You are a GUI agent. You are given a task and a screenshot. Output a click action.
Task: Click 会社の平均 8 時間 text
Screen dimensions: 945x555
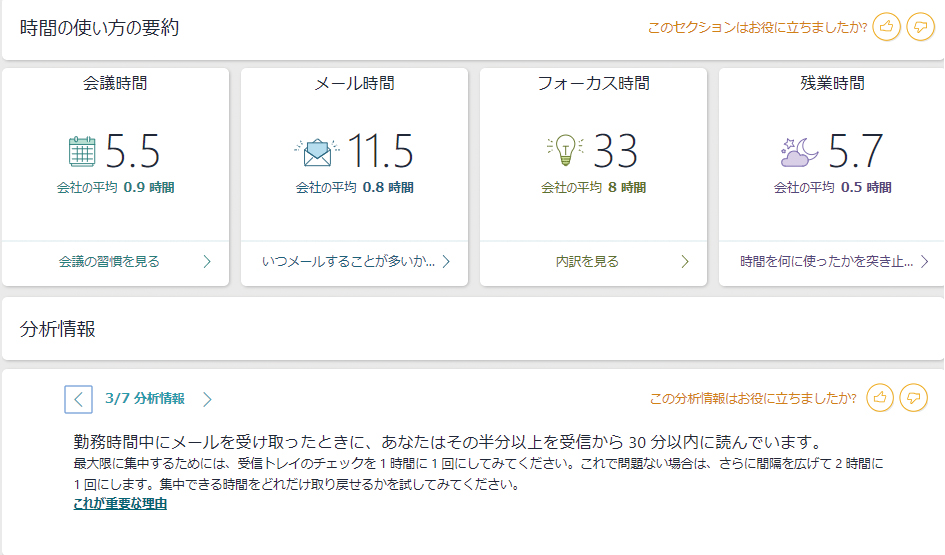tap(594, 187)
